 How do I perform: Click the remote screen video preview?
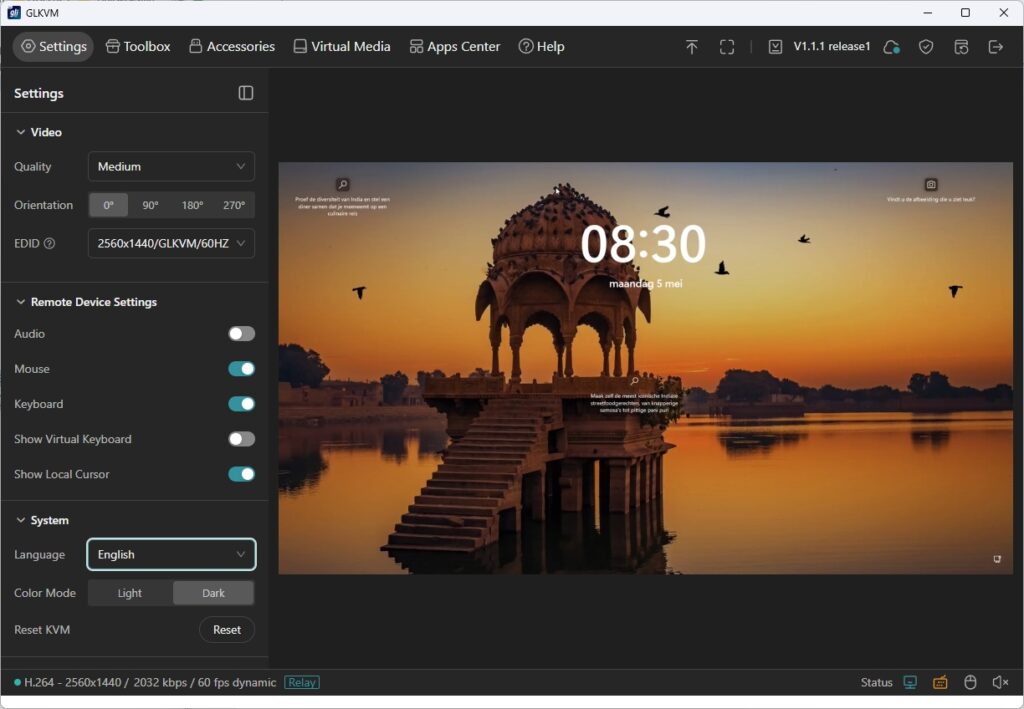click(x=645, y=368)
